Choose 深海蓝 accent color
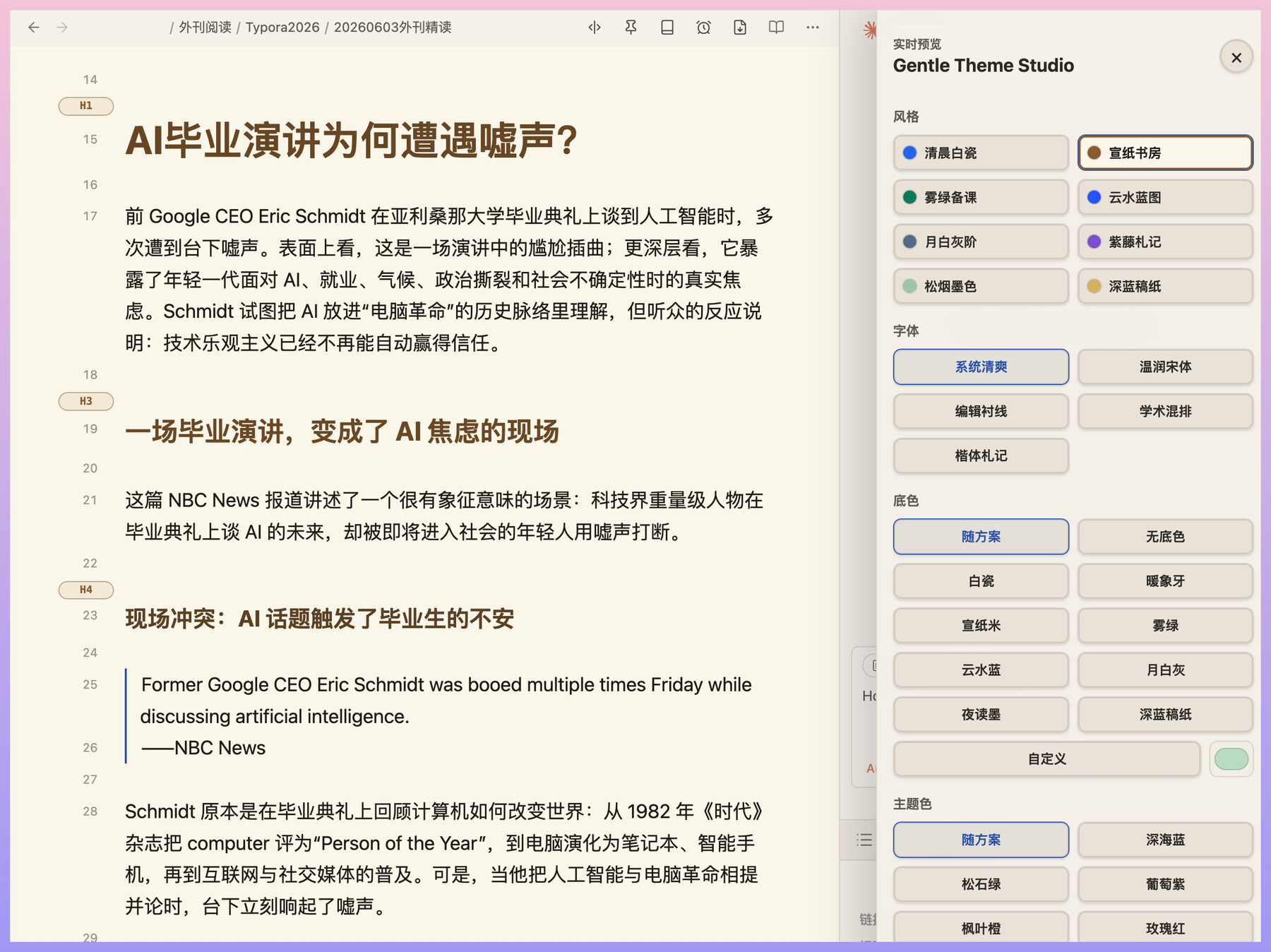Viewport: 1271px width, 952px height. pos(1165,840)
